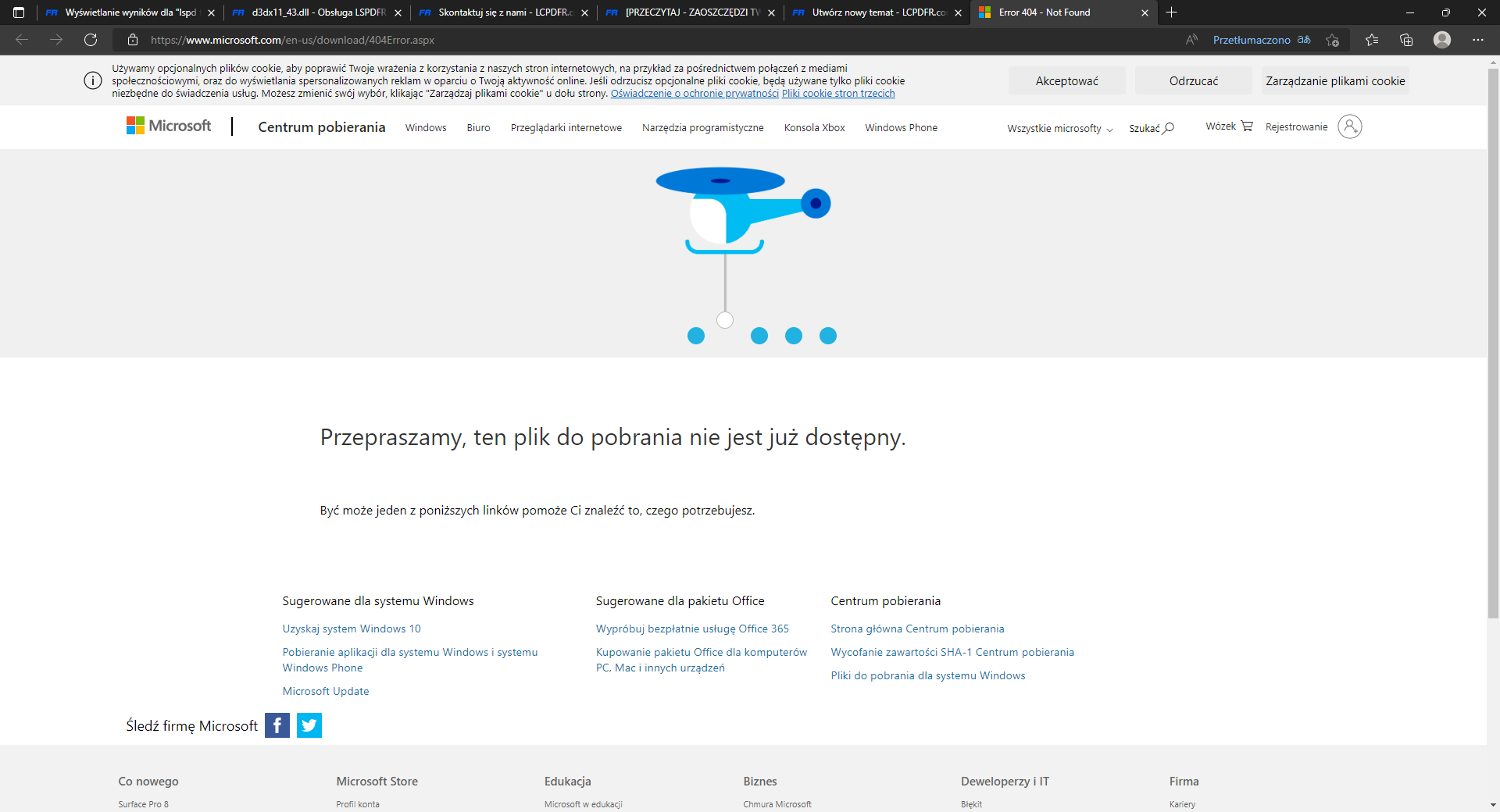Add this page to favorites
This screenshot has width=1500, height=812.
(x=1333, y=40)
